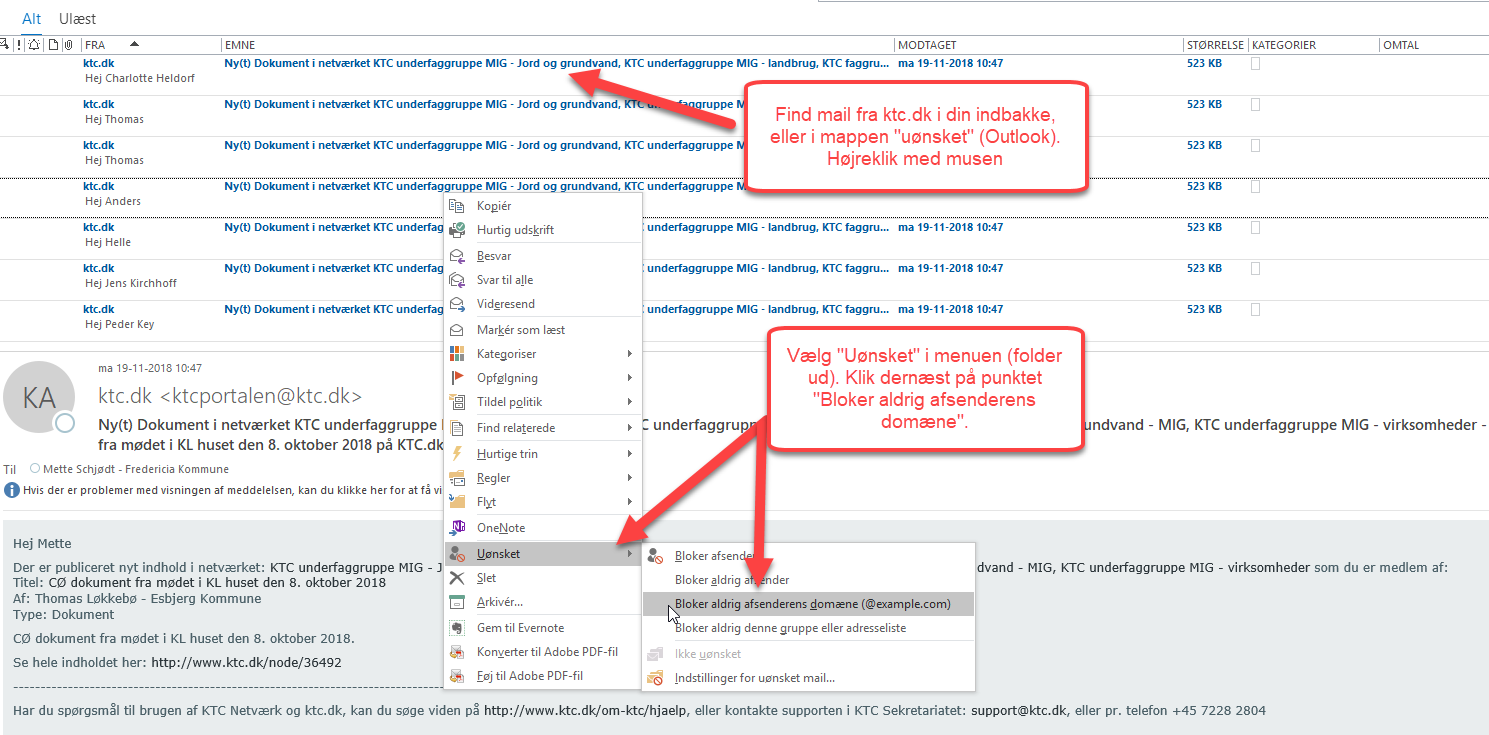The image size is (1489, 735).
Task: Click the Slet delete X icon
Action: pos(457,578)
